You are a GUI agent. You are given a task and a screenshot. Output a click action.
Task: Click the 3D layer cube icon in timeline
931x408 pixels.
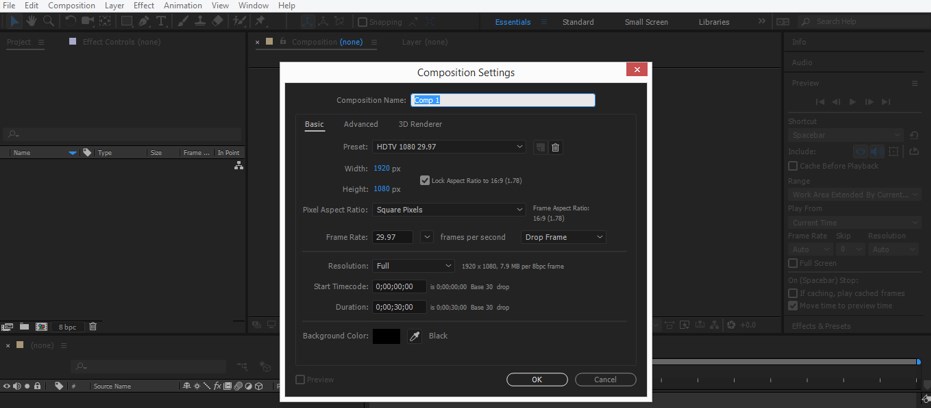(258, 386)
